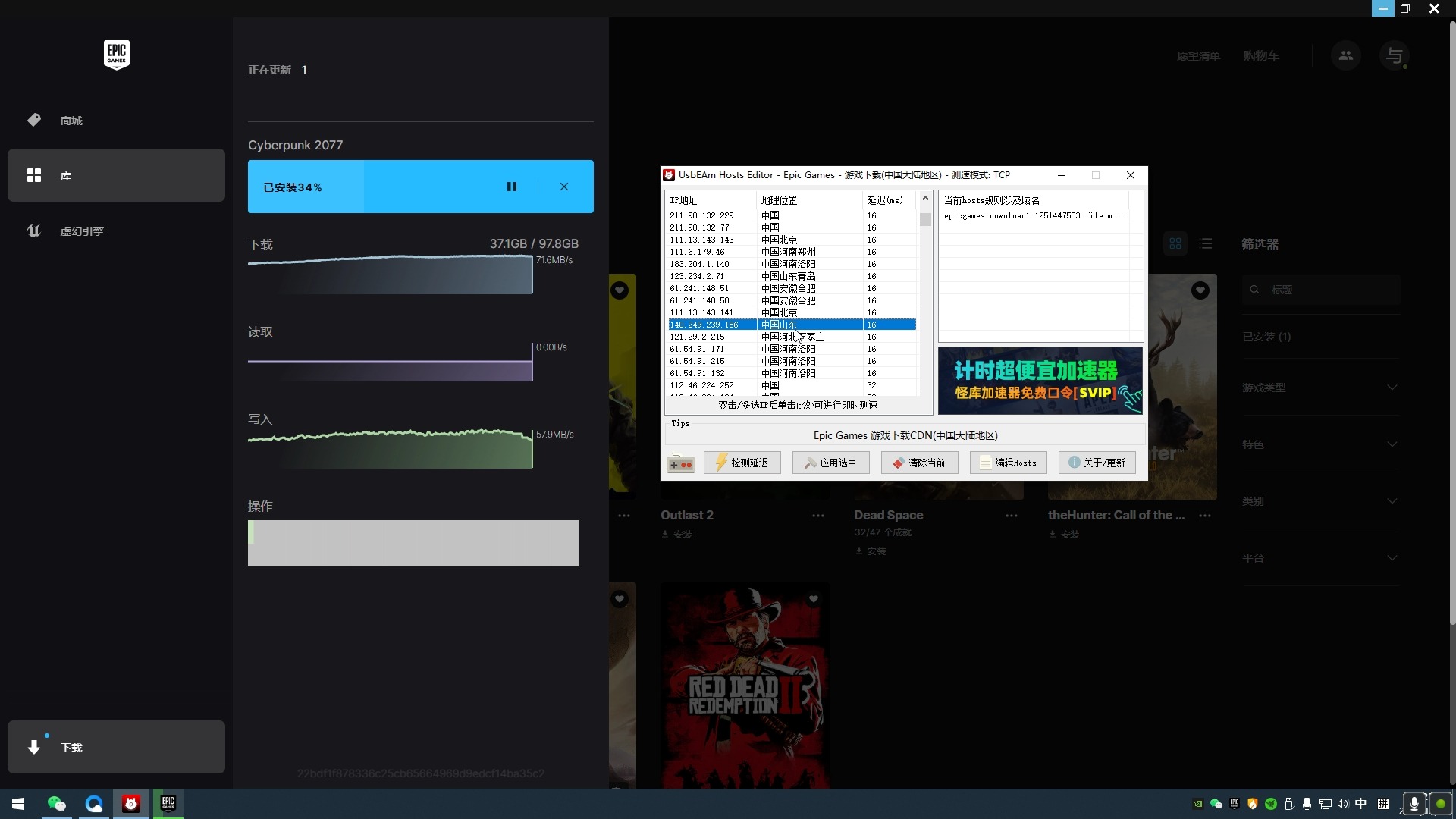1456x819 pixels.
Task: Click 应用选中 button in Hosts Editor
Action: 831,463
